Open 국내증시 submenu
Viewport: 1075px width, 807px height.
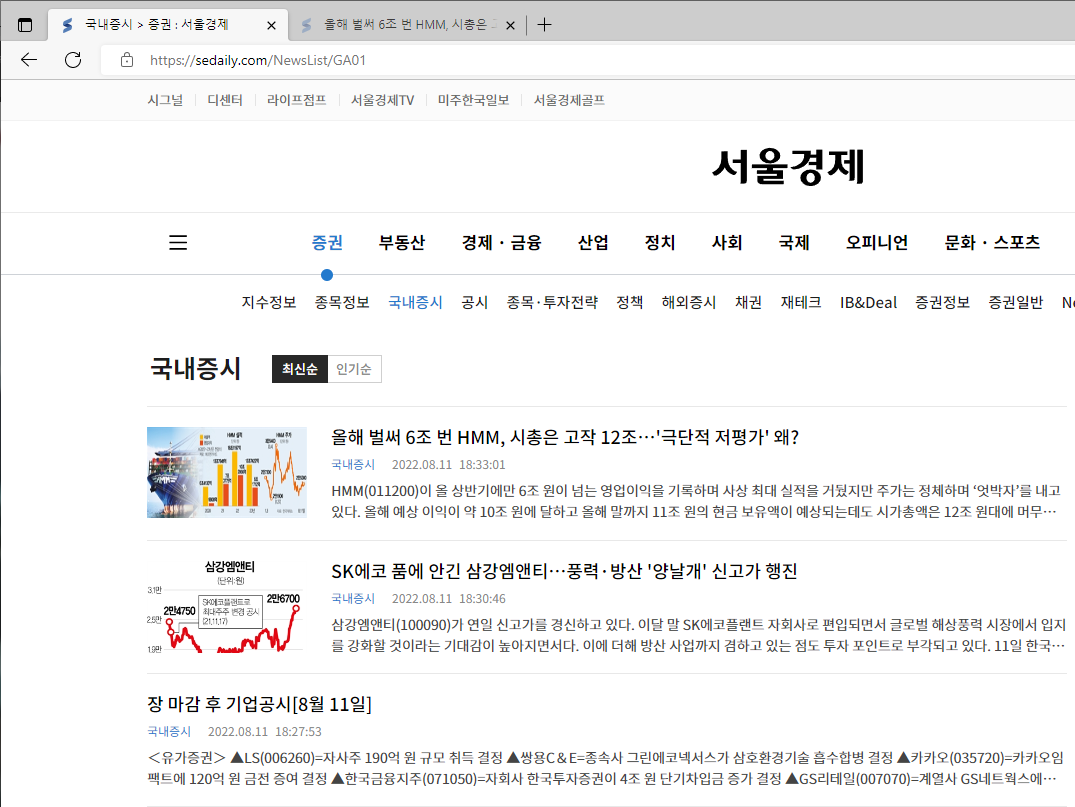[415, 302]
